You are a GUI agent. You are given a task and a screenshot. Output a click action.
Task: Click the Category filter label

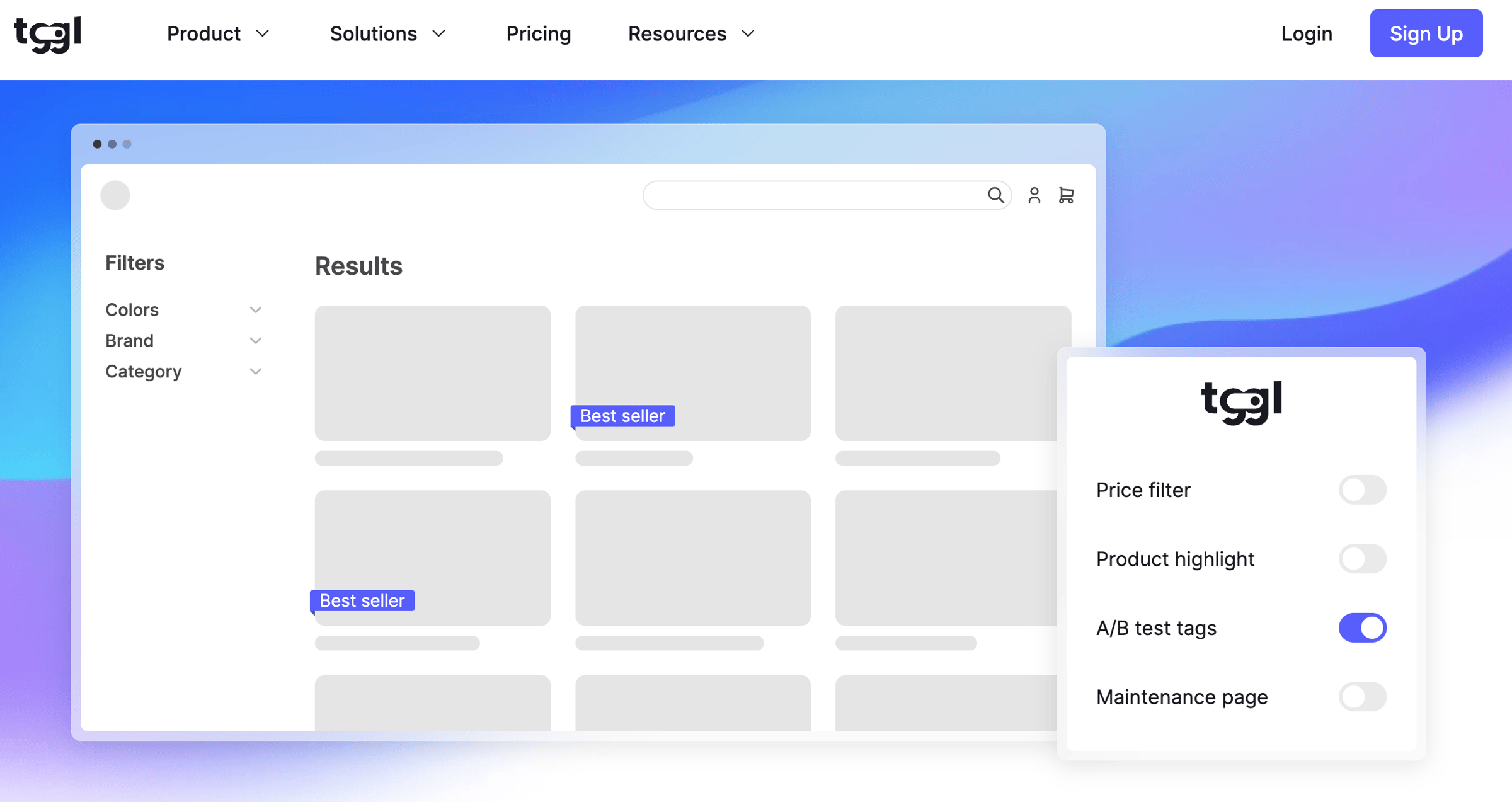(x=144, y=372)
